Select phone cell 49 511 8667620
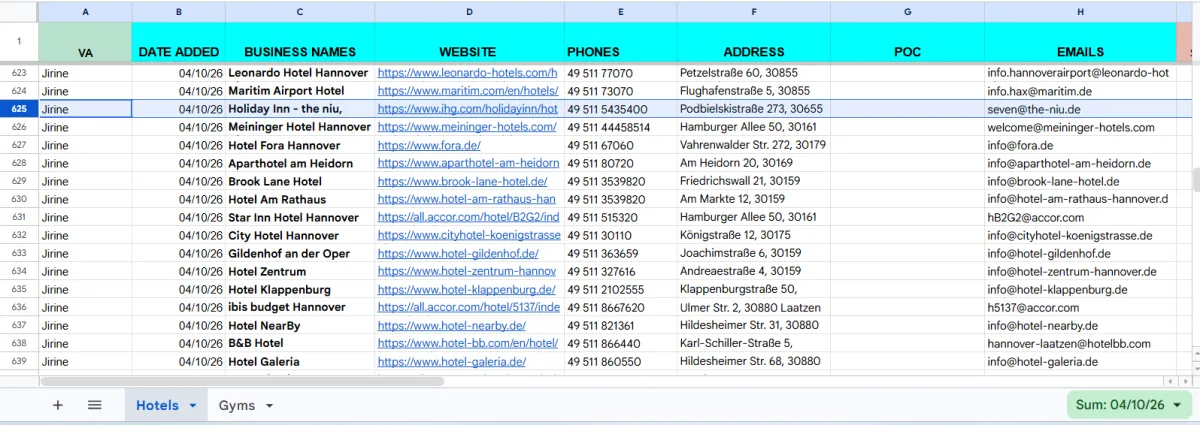The height and width of the screenshot is (425, 1200). click(620, 307)
